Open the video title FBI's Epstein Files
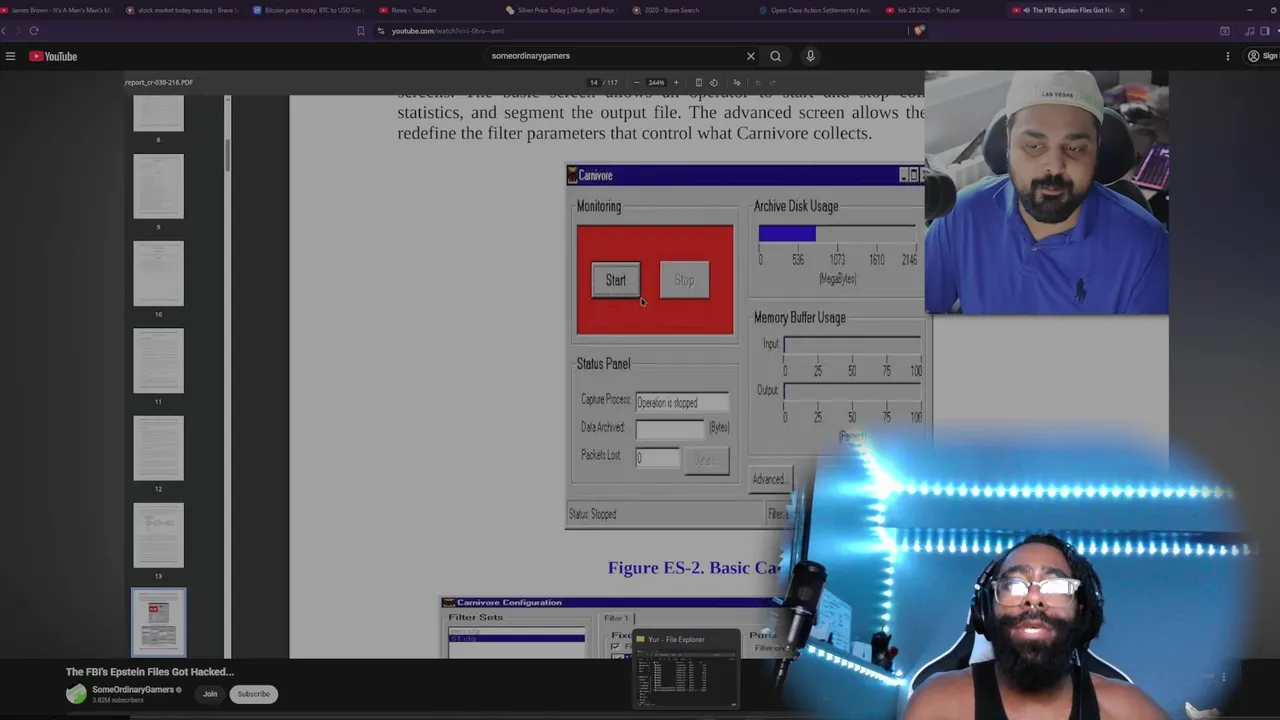Viewport: 1280px width, 720px height. (150, 672)
